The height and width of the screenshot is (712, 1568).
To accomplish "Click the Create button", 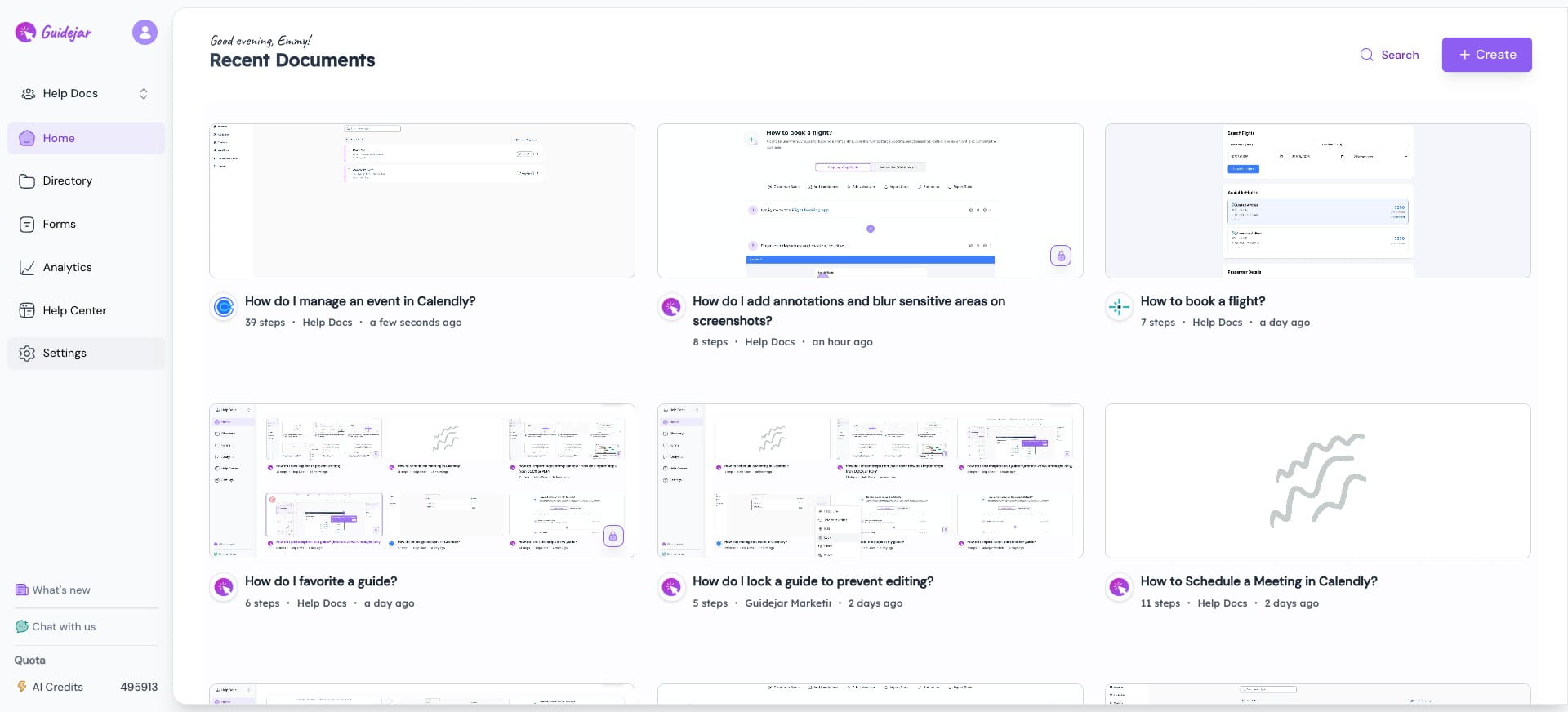I will tap(1486, 55).
